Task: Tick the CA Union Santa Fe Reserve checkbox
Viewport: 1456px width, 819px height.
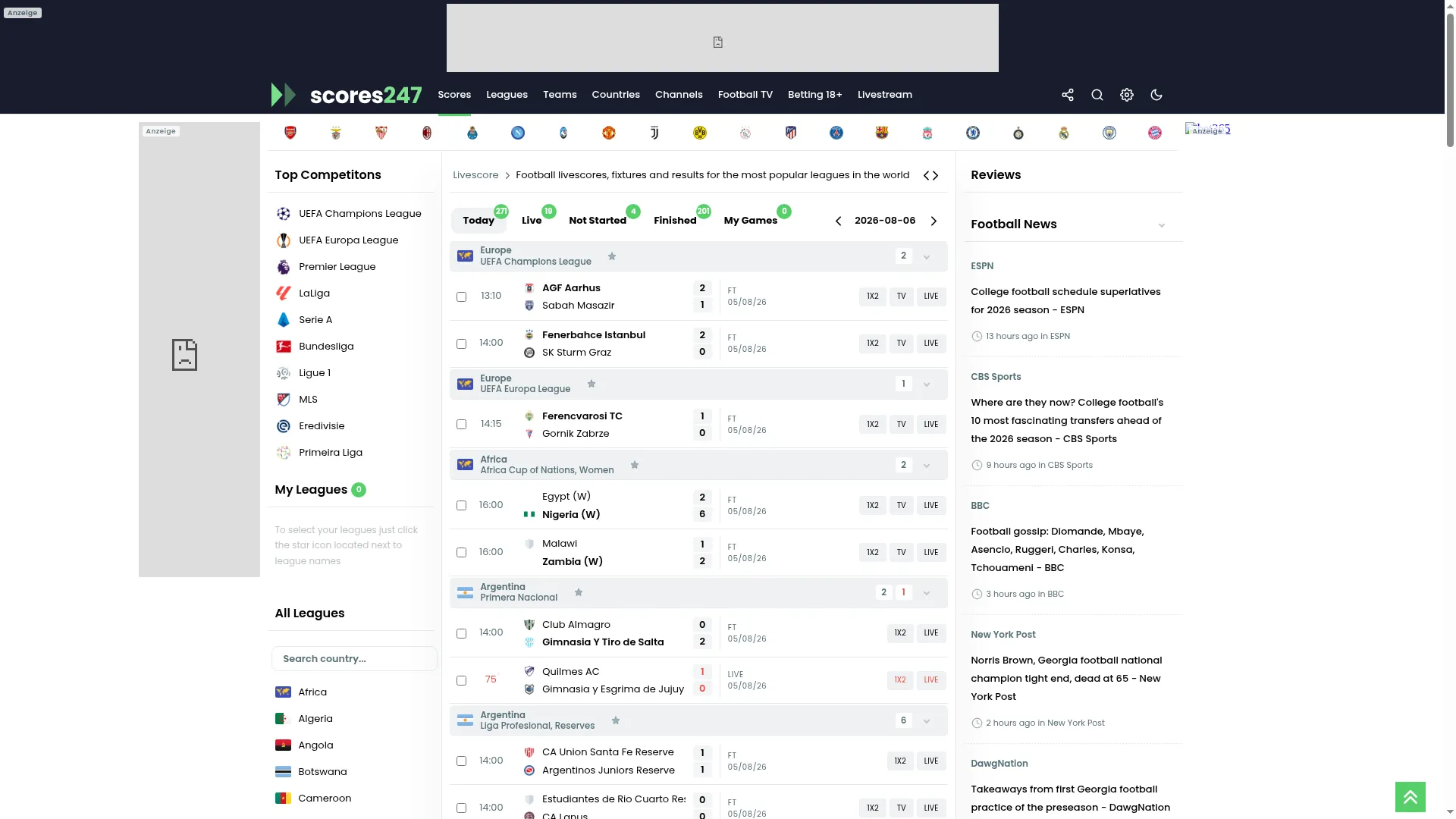Action: (x=461, y=761)
